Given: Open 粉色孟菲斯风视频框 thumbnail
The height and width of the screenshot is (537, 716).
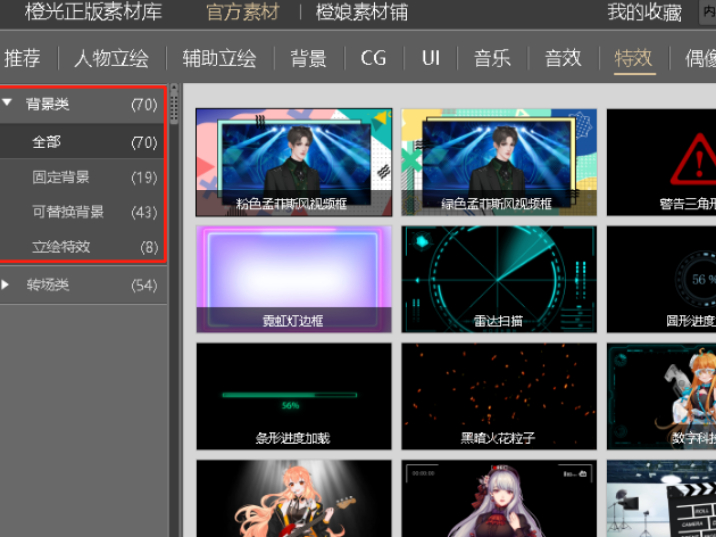Looking at the screenshot, I should 294,162.
